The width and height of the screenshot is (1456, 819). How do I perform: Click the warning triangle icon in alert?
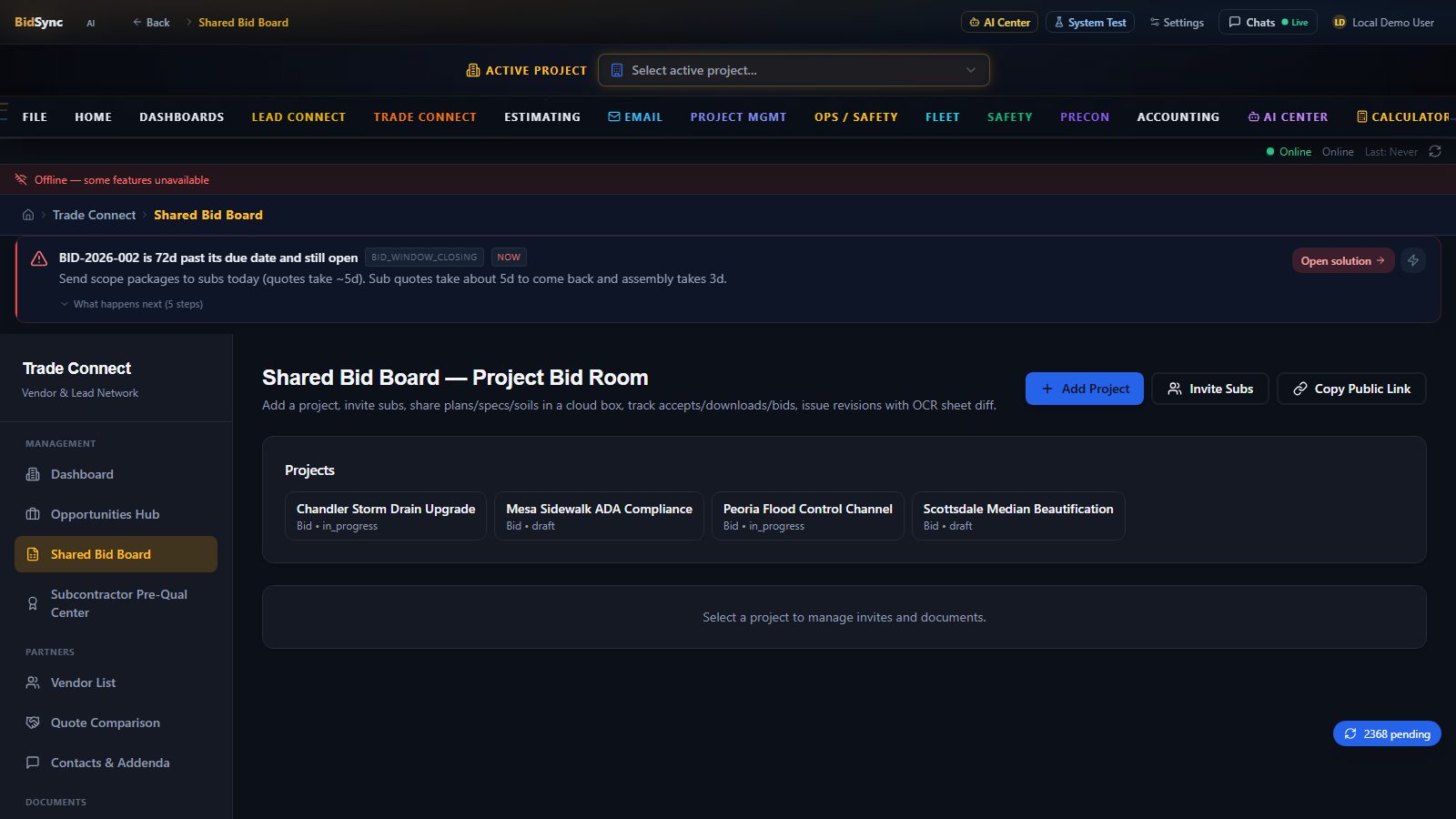point(39,258)
